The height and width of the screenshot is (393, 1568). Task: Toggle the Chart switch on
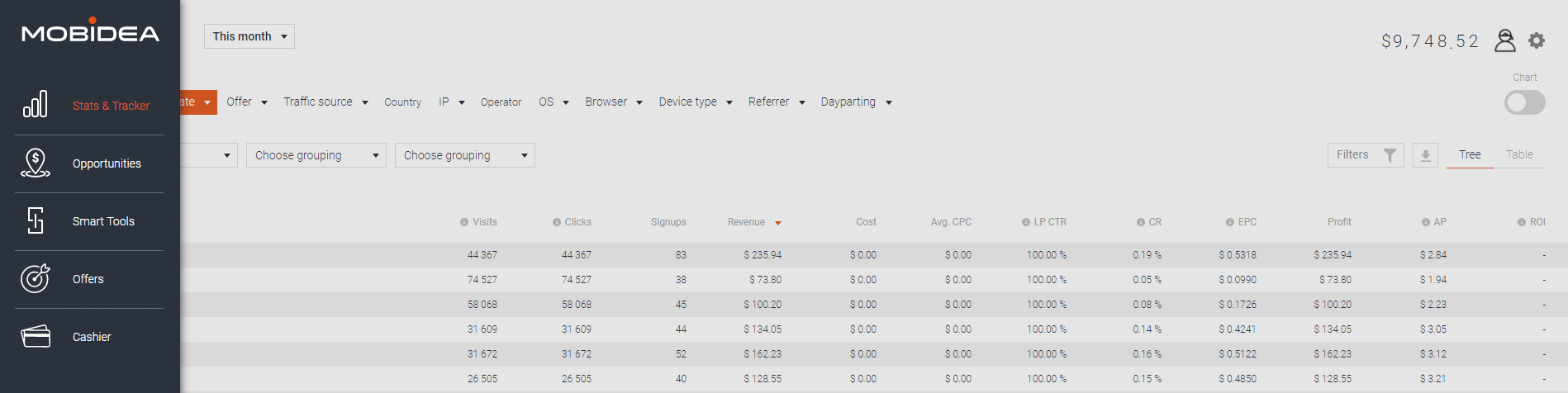pos(1524,102)
